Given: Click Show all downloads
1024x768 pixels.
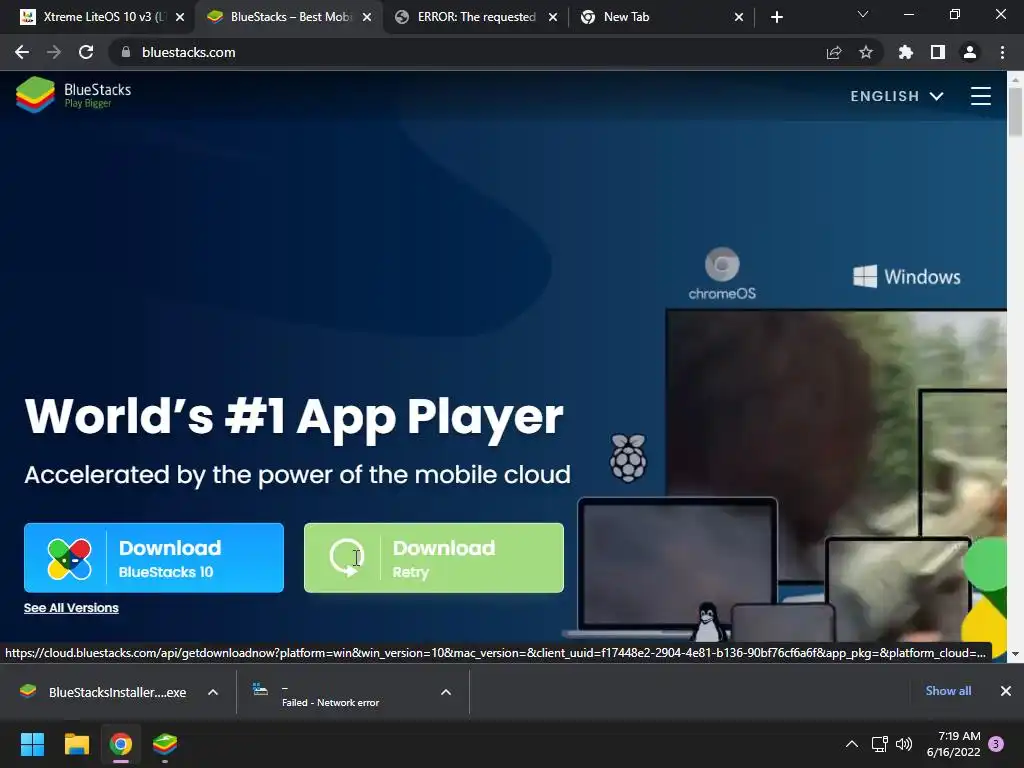Looking at the screenshot, I should pos(948,691).
